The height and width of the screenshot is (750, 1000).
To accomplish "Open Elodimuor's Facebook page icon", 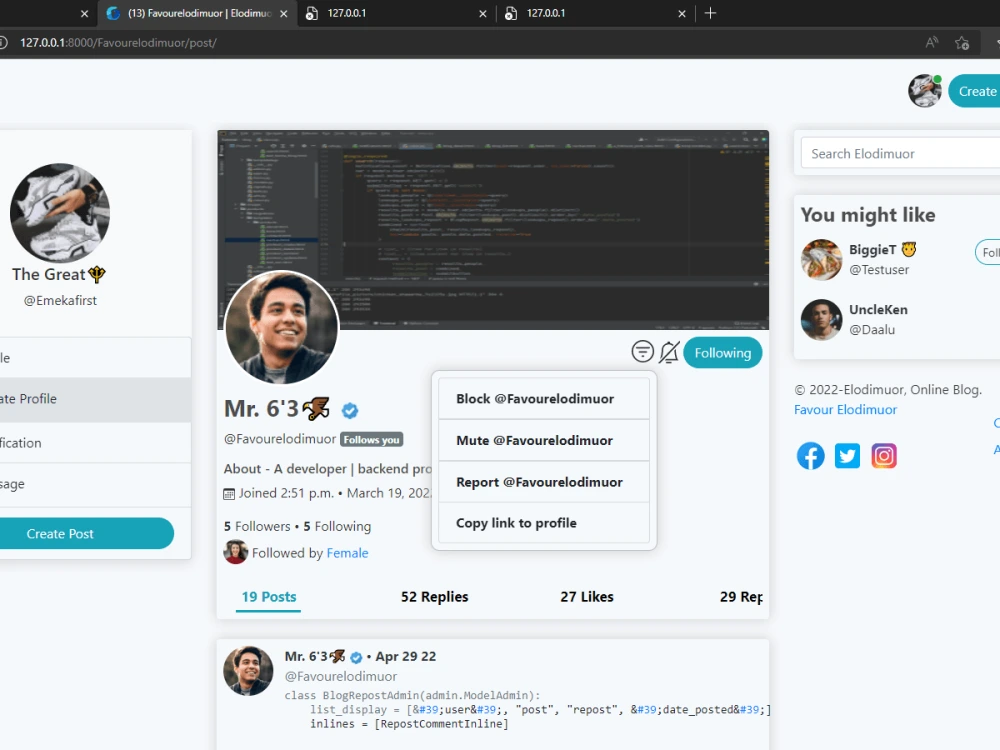I will (x=810, y=455).
